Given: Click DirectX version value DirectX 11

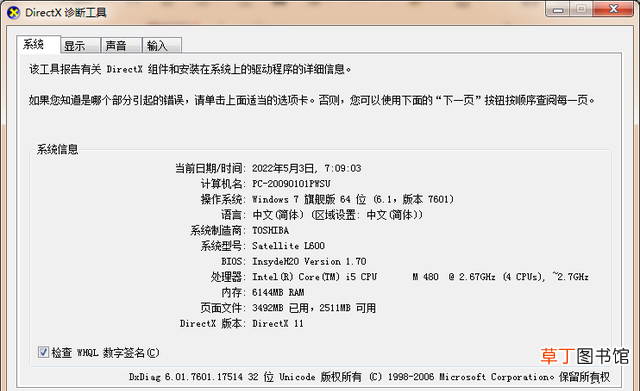Looking at the screenshot, I should [278, 324].
